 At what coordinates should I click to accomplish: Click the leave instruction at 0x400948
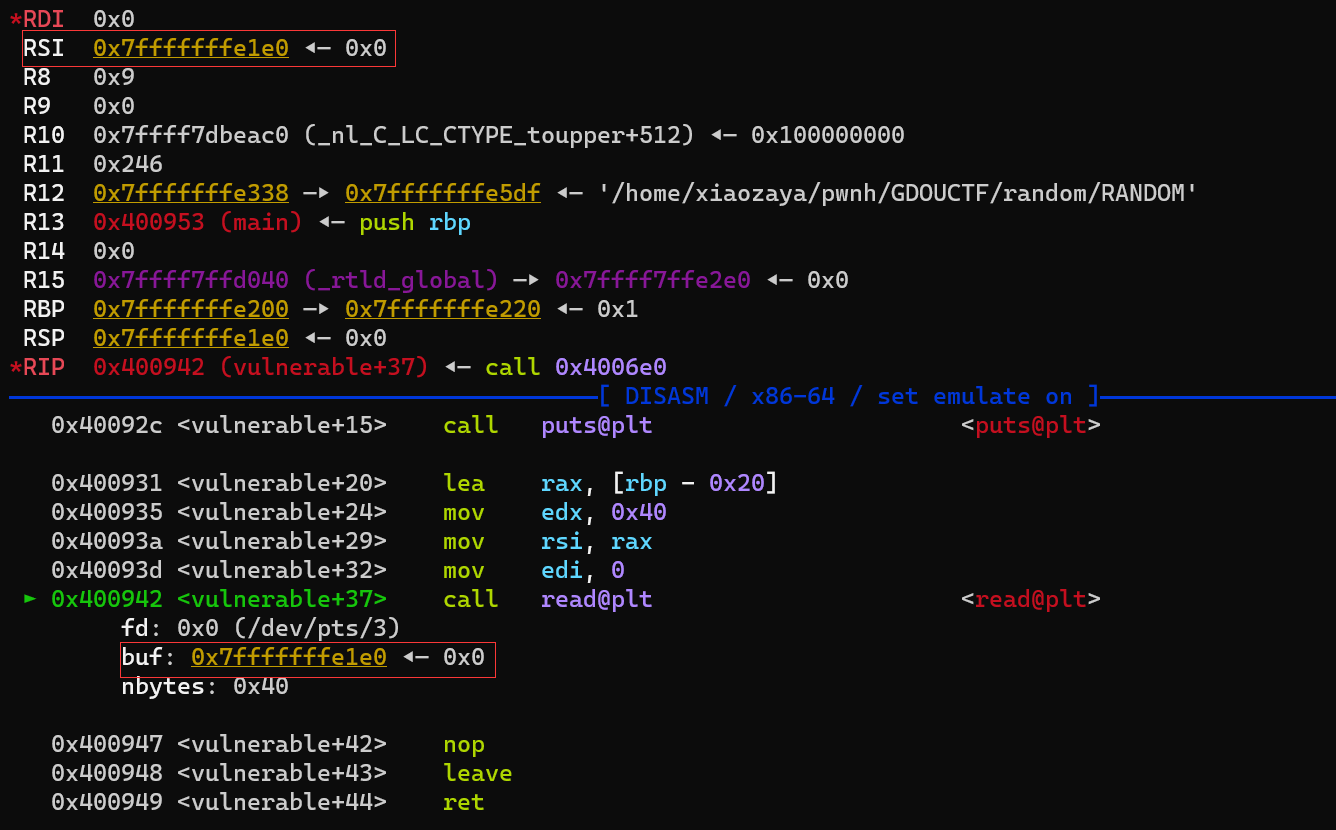478,773
